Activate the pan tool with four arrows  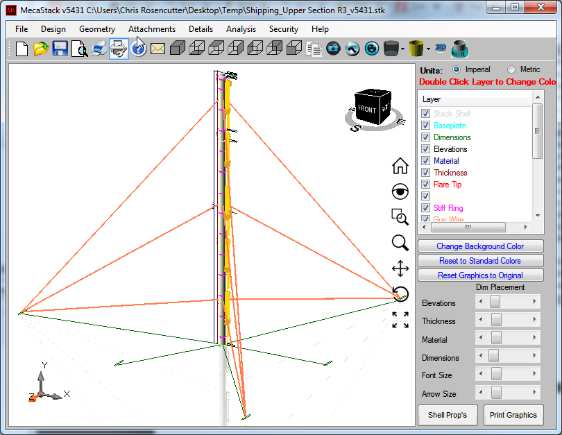[x=400, y=269]
